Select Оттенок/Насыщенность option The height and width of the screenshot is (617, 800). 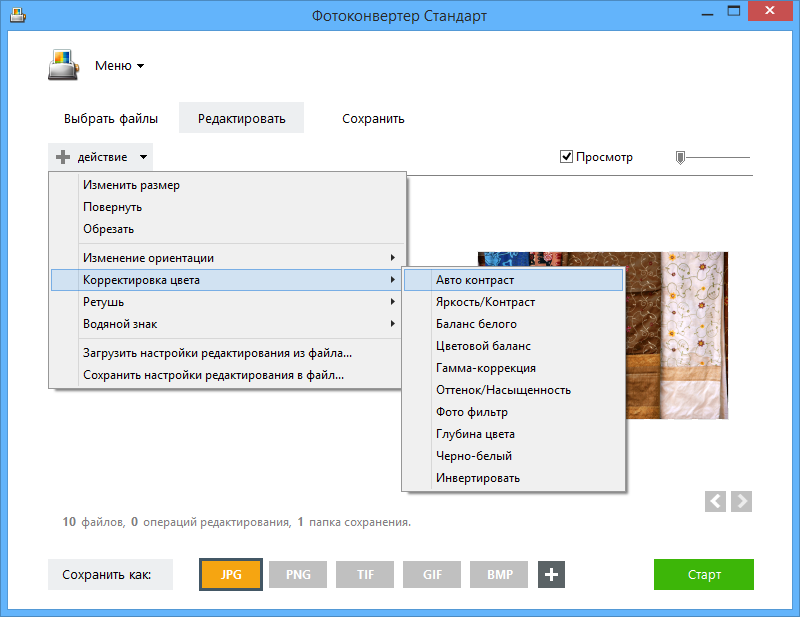pos(513,390)
